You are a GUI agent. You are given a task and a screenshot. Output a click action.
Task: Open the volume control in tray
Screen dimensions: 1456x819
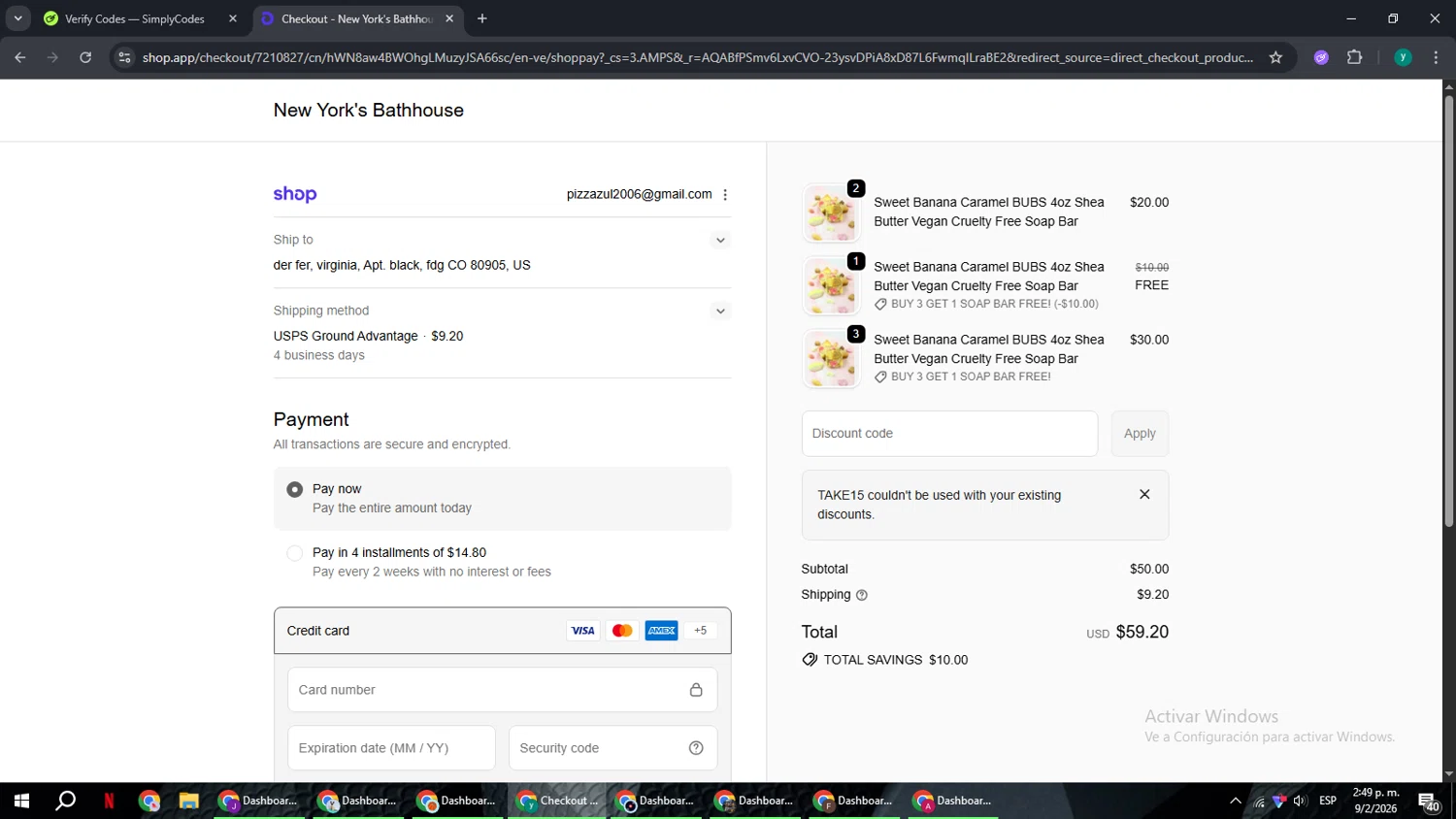coord(1299,801)
